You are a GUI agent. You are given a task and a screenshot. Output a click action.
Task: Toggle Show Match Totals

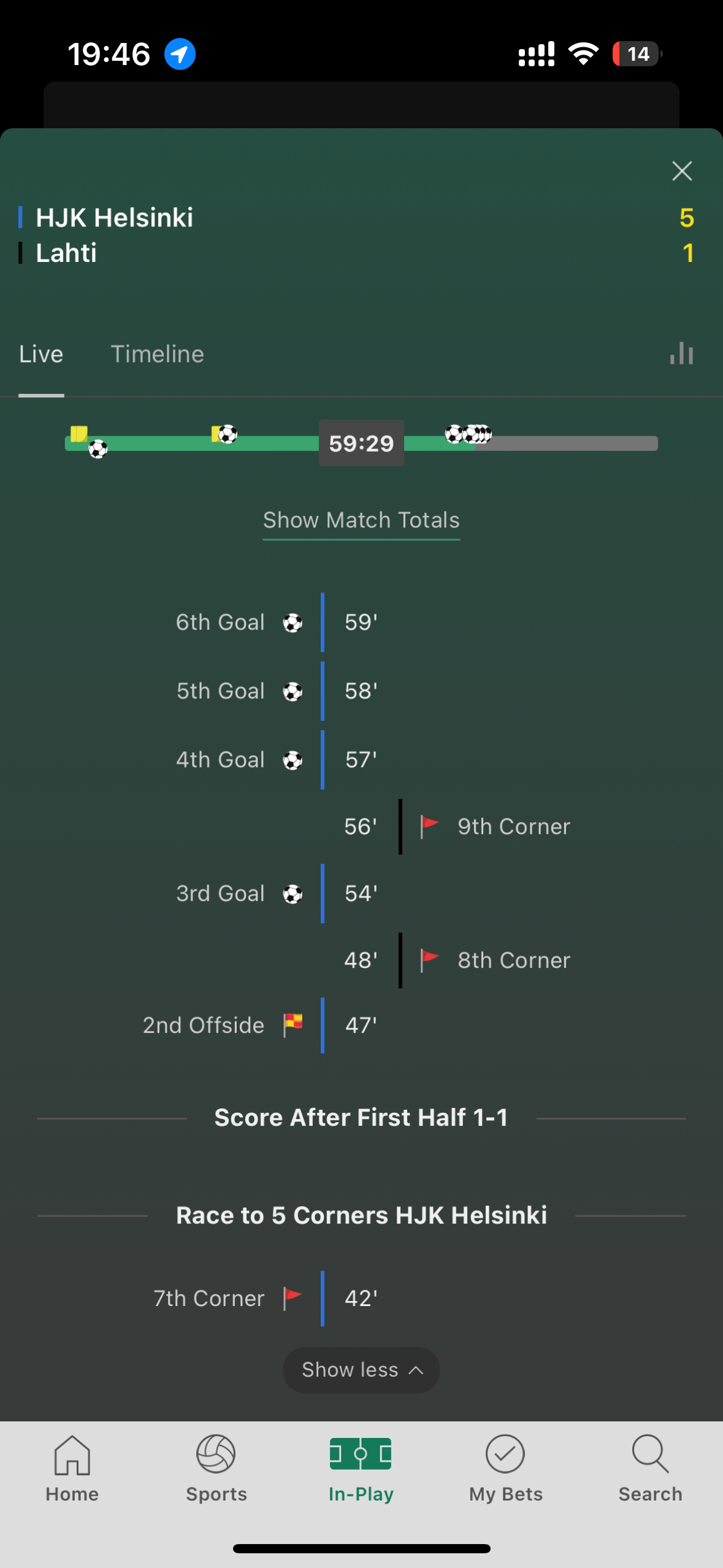(x=361, y=520)
